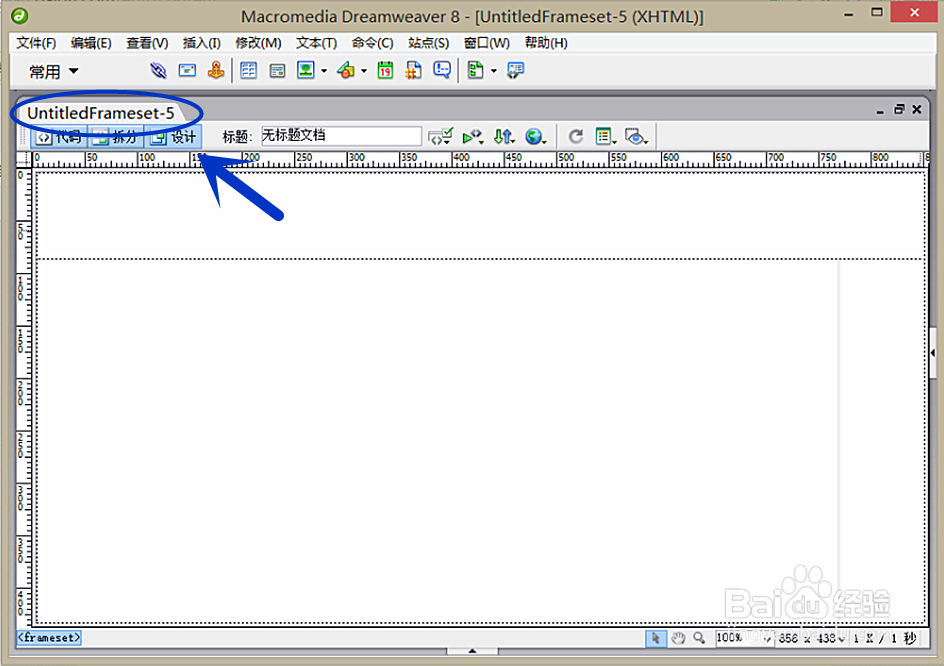944x666 pixels.
Task: Close the UntitledFrameset-5 document
Action: coord(917,109)
